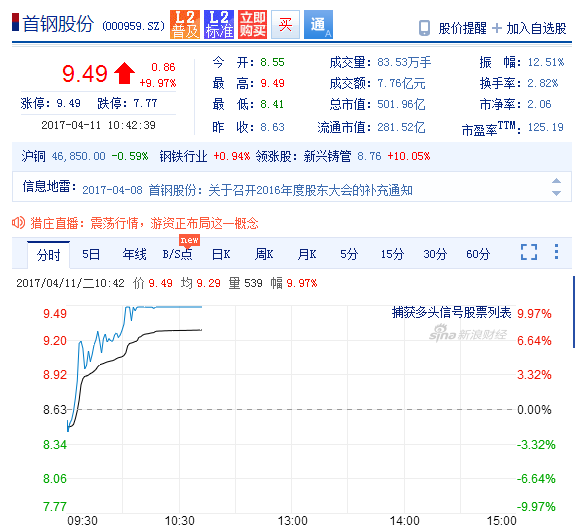Image resolution: width=575 pixels, height=527 pixels.
Task: Click 今开 value 8.55
Action: 272,62
